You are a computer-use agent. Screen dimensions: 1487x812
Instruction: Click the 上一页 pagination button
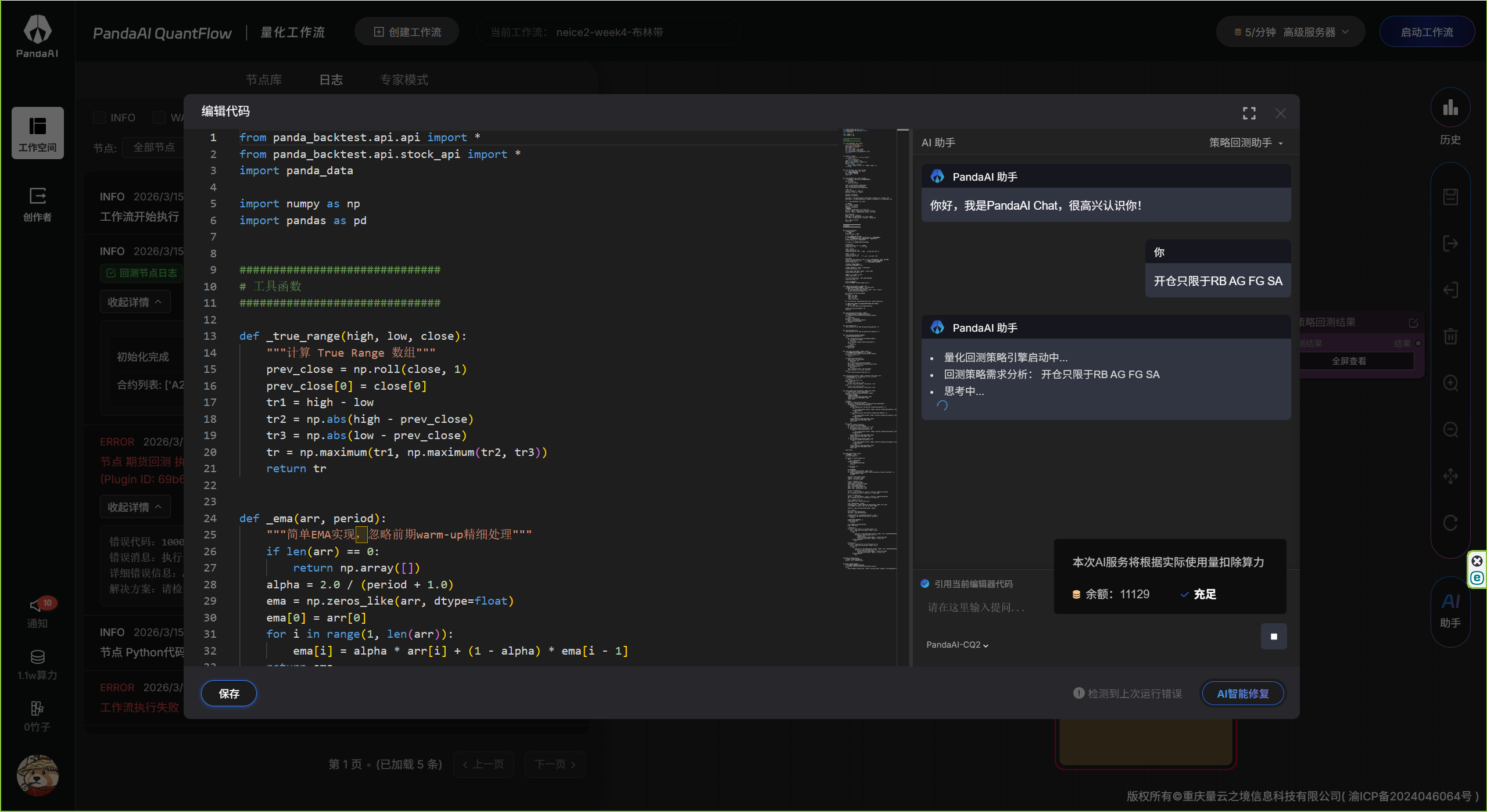click(483, 764)
